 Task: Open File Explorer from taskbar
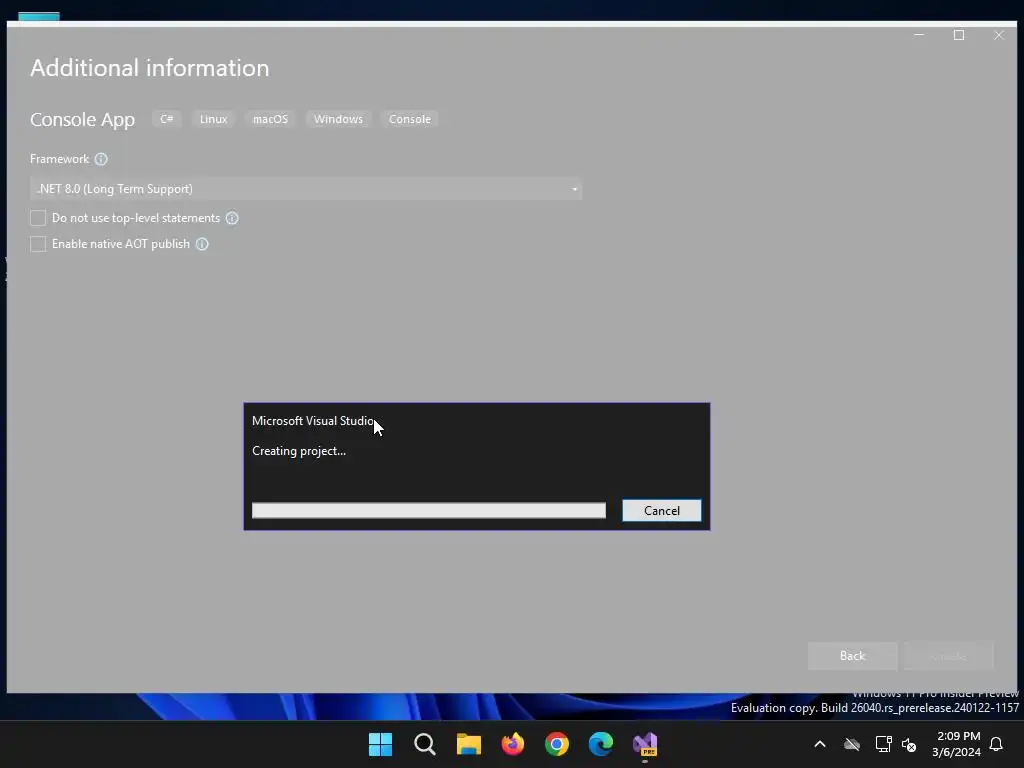pyautogui.click(x=468, y=744)
